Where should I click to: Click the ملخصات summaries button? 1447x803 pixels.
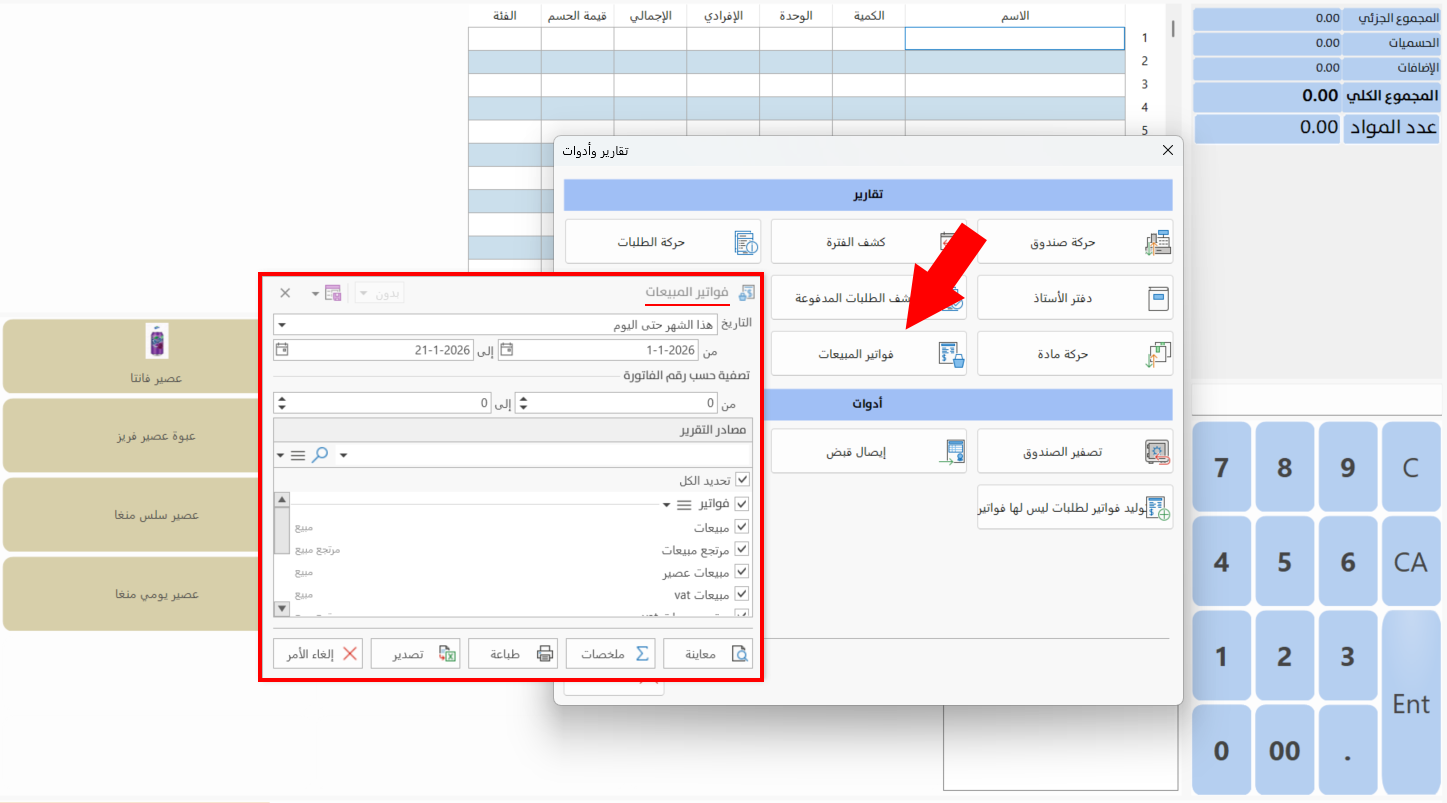[610, 654]
